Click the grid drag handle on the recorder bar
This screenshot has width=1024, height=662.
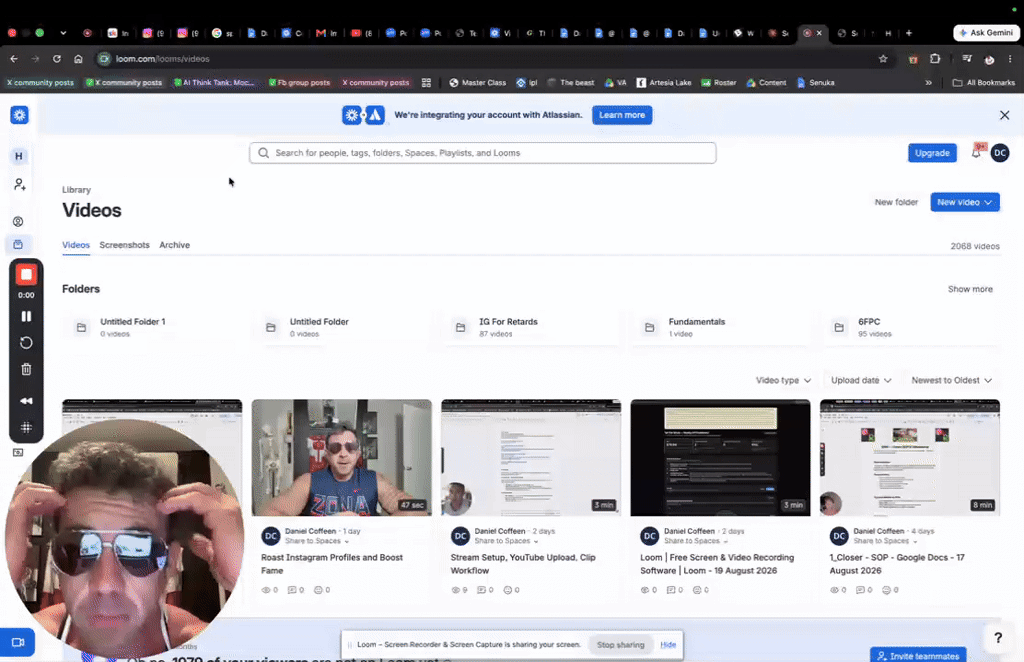click(x=26, y=428)
